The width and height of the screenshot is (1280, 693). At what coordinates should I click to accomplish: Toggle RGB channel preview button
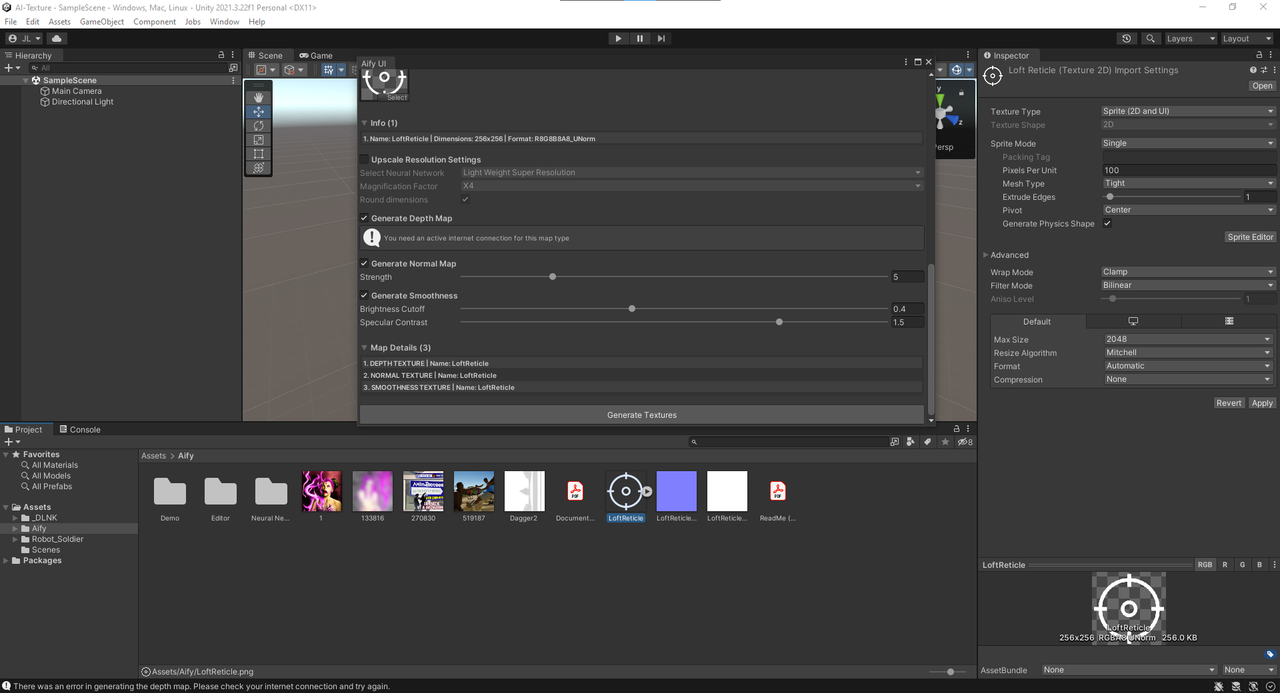pos(1205,565)
